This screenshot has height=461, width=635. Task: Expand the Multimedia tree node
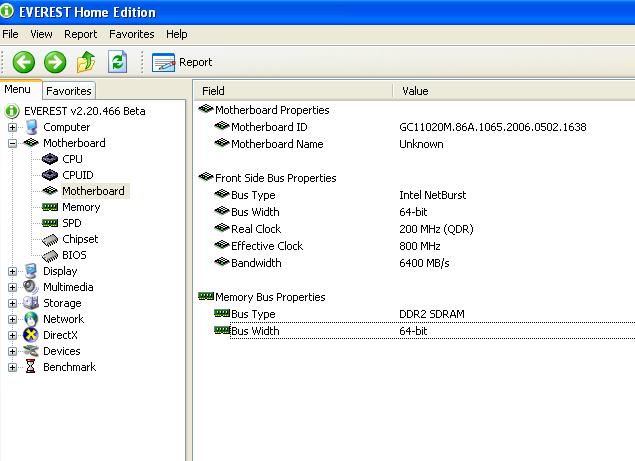[x=13, y=287]
